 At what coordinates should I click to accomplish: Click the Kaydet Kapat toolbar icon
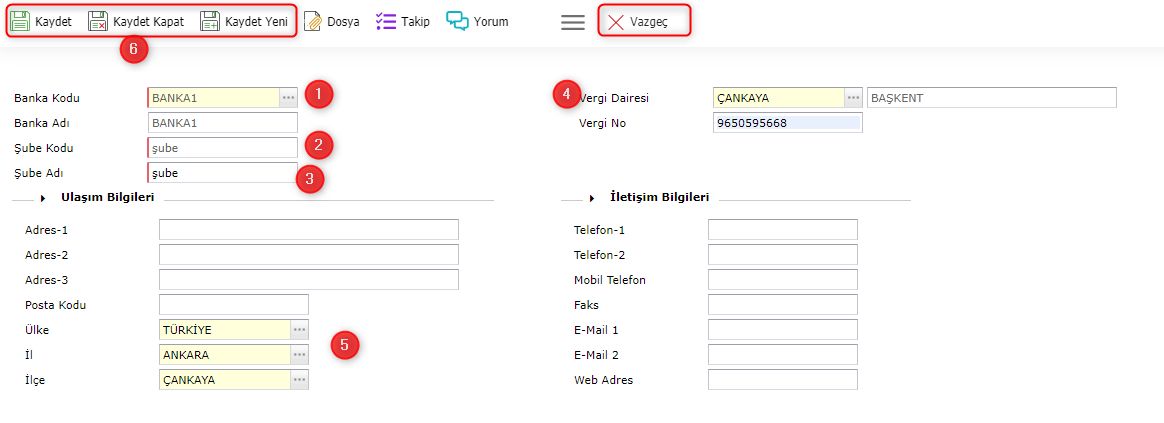tap(98, 21)
